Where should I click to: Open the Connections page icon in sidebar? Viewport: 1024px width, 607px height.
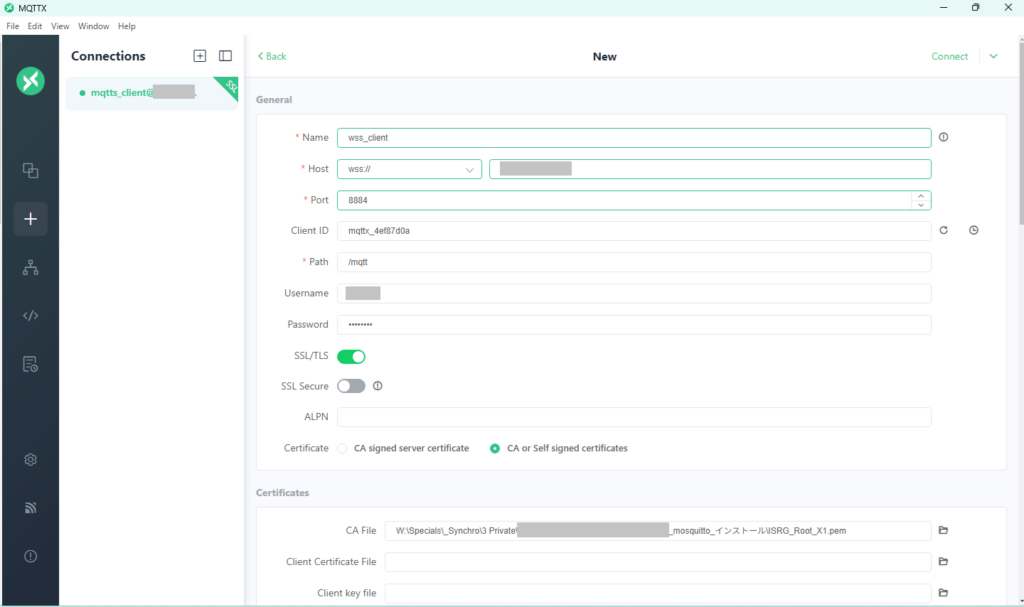point(30,171)
